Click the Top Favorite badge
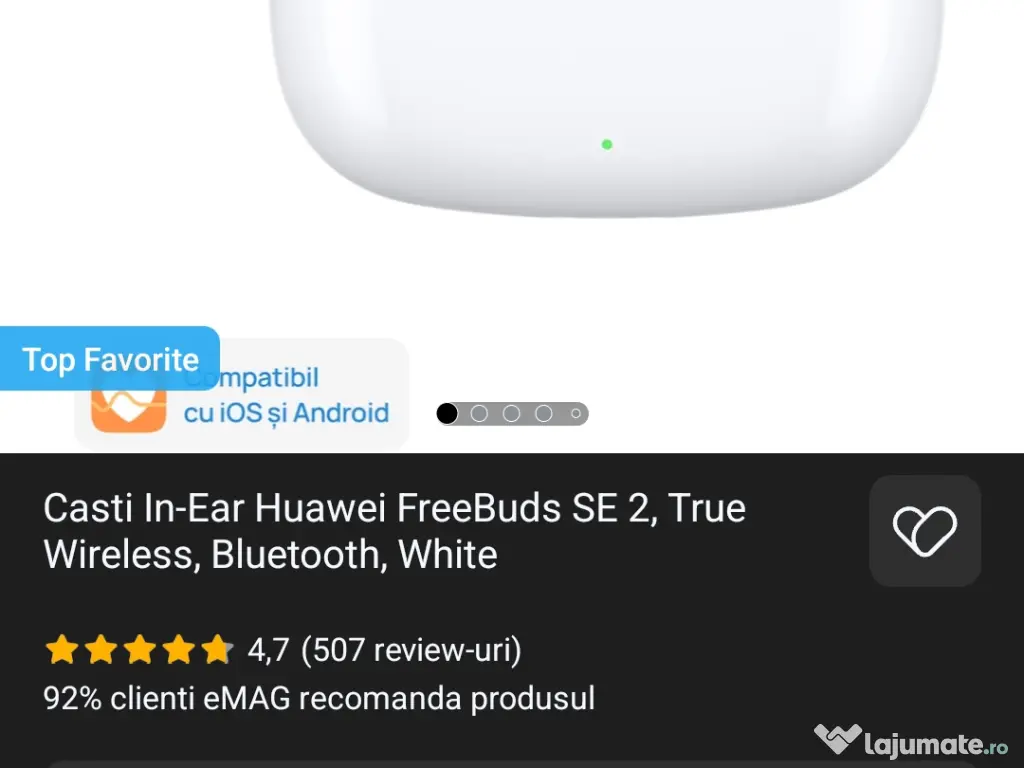The height and width of the screenshot is (768, 1024). [x=110, y=359]
